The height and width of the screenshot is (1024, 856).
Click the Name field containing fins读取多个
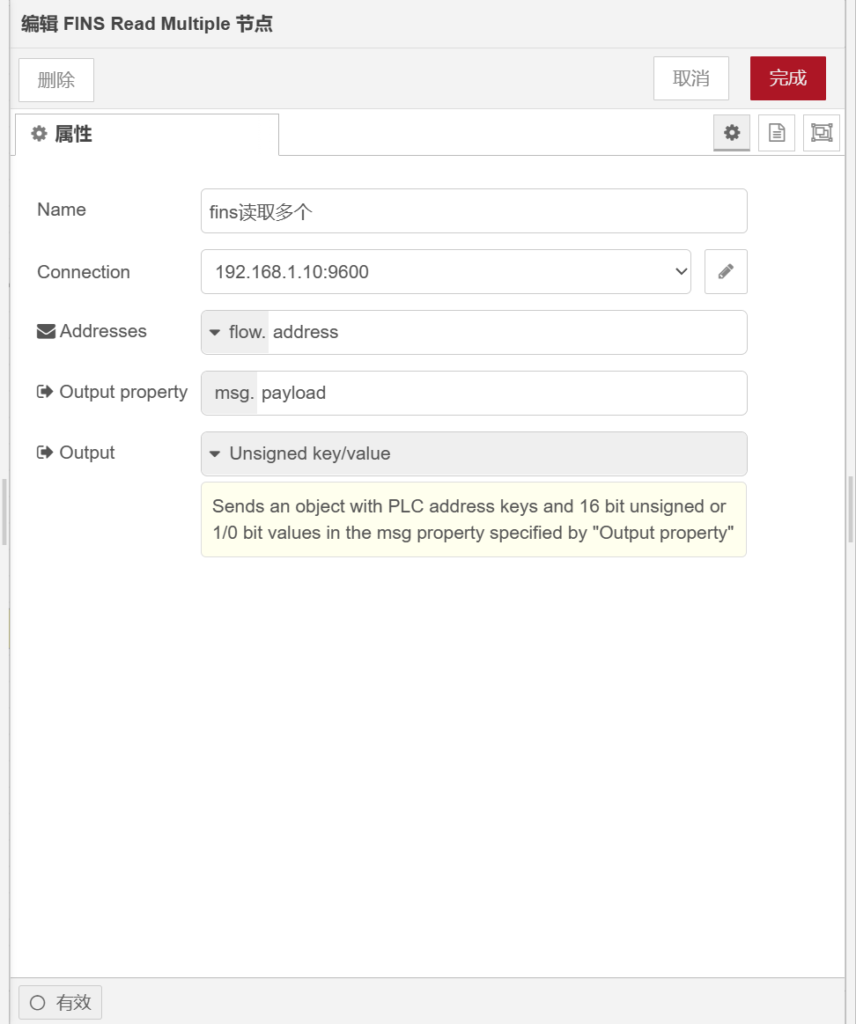(474, 211)
